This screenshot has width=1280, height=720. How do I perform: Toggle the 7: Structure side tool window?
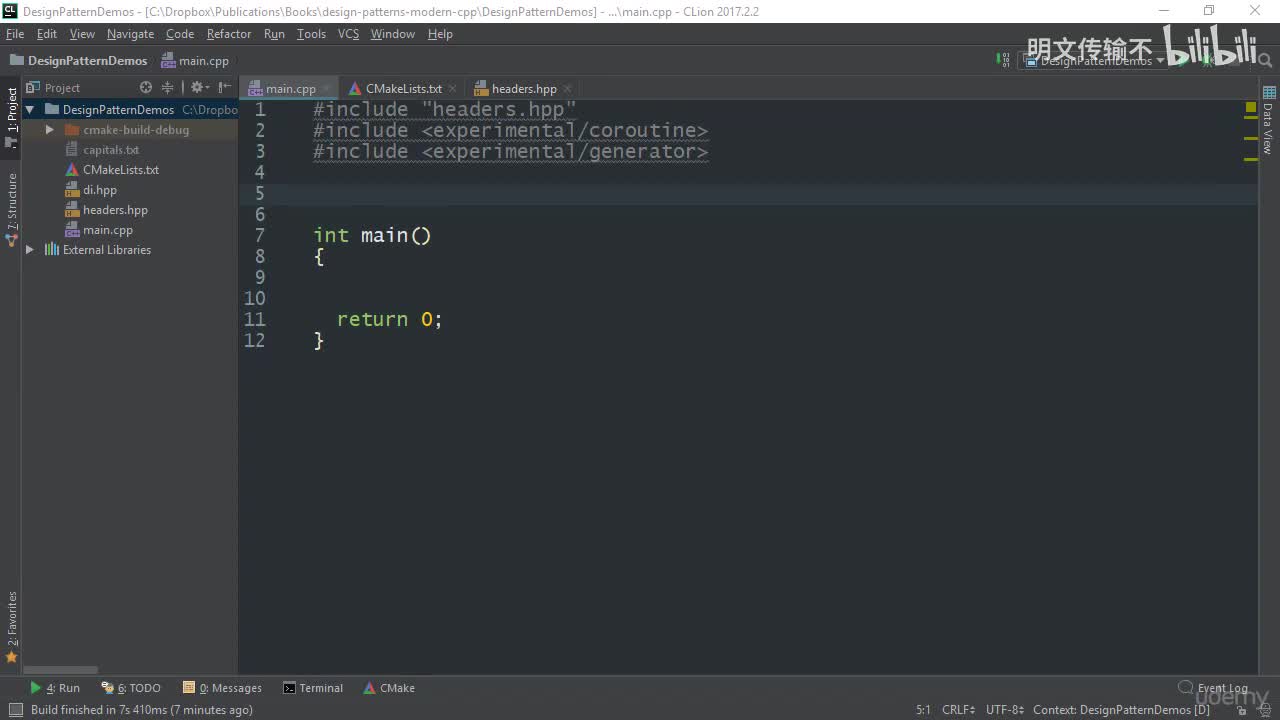click(x=12, y=210)
